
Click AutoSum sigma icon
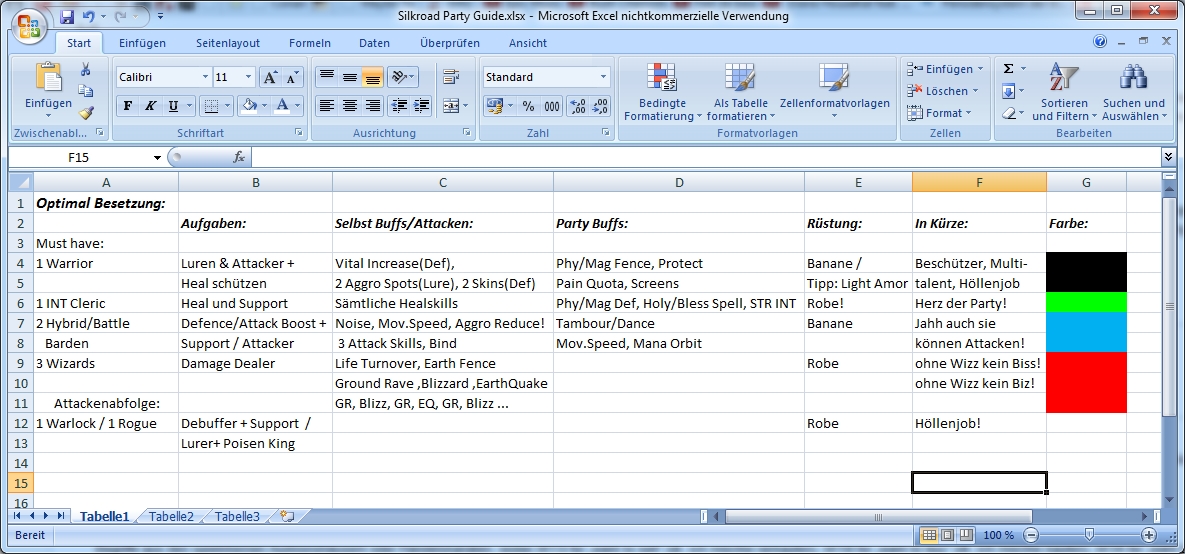tap(1008, 69)
